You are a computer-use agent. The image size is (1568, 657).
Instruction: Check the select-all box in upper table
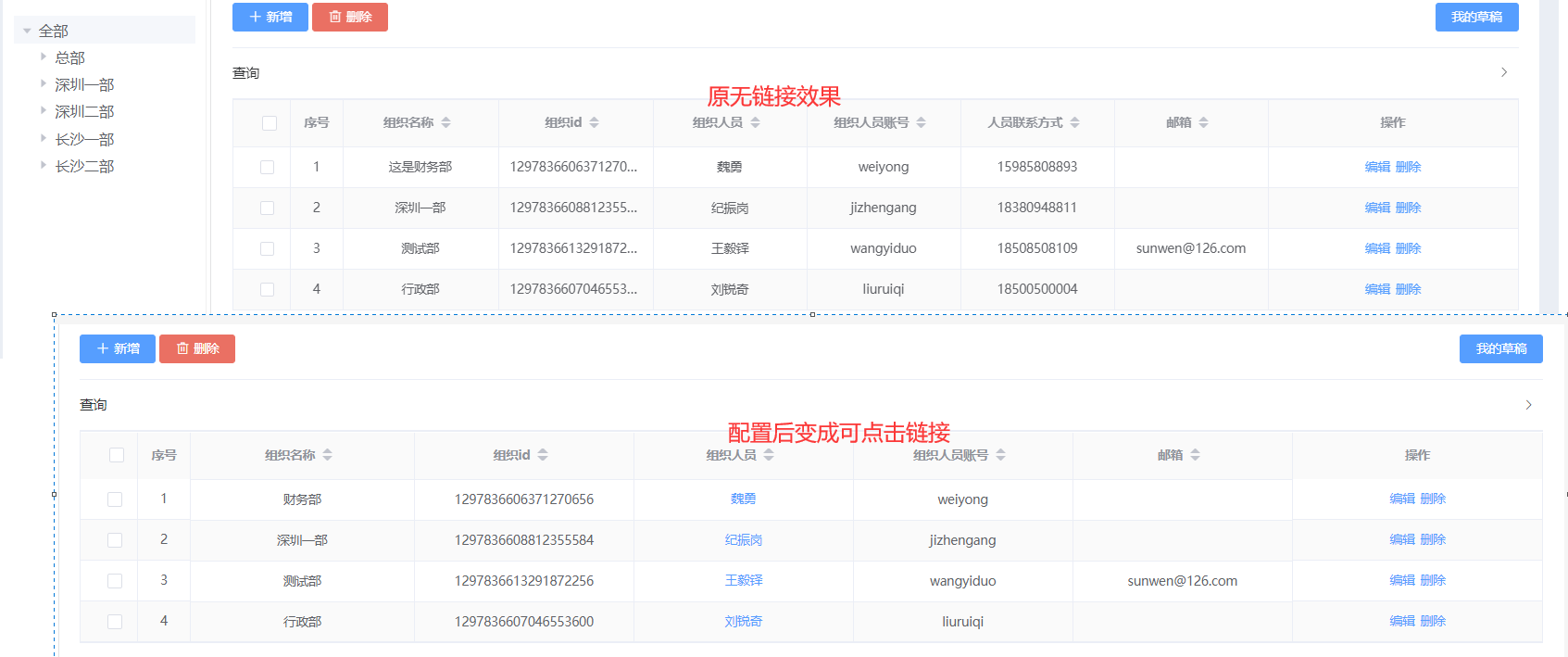pos(270,123)
